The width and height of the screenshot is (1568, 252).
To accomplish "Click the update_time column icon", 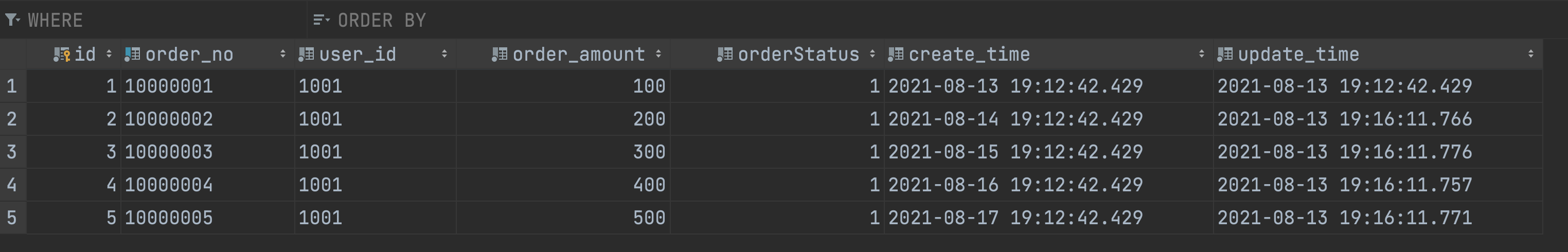I will coord(1225,55).
